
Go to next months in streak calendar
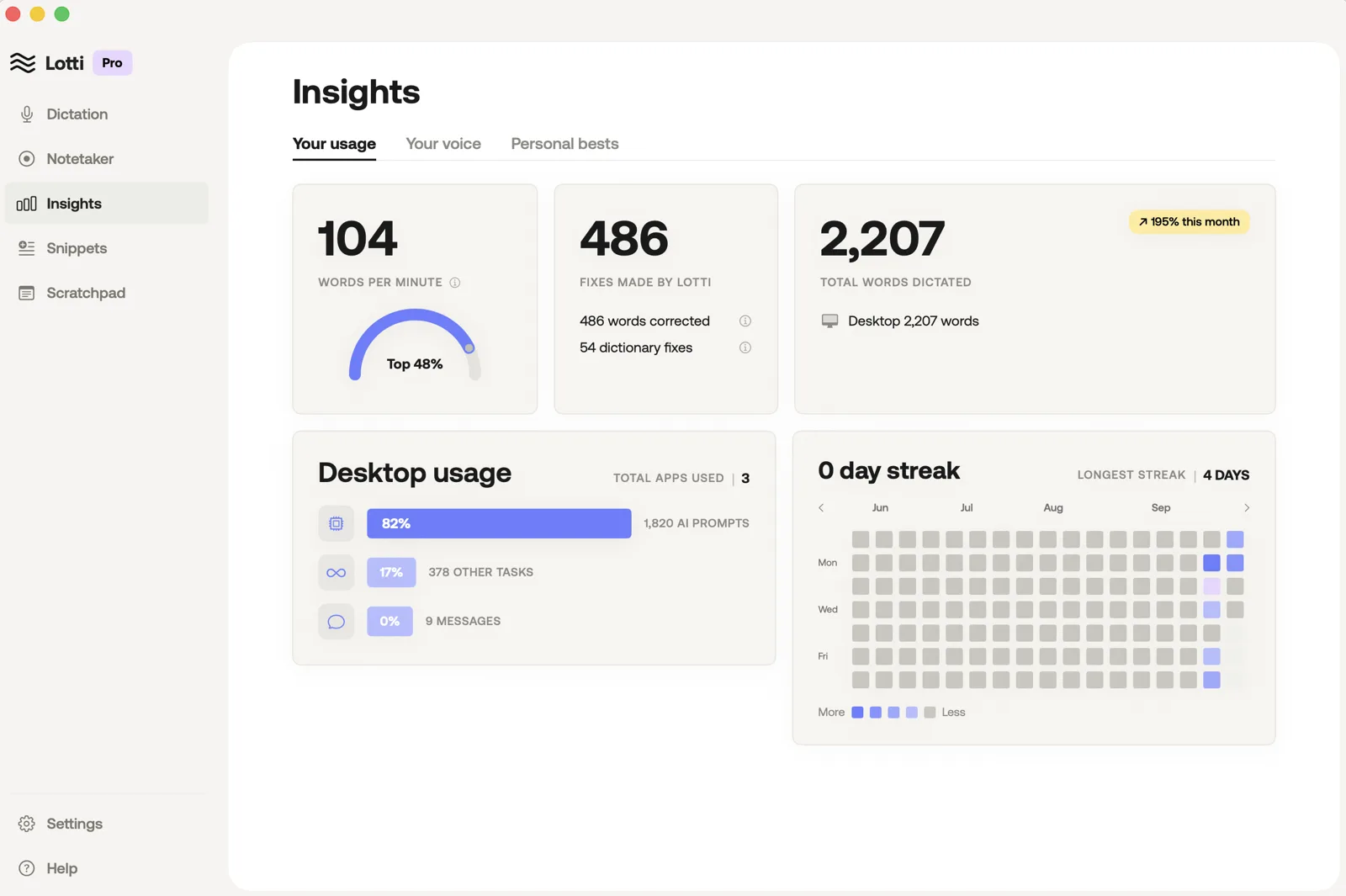tap(1247, 508)
